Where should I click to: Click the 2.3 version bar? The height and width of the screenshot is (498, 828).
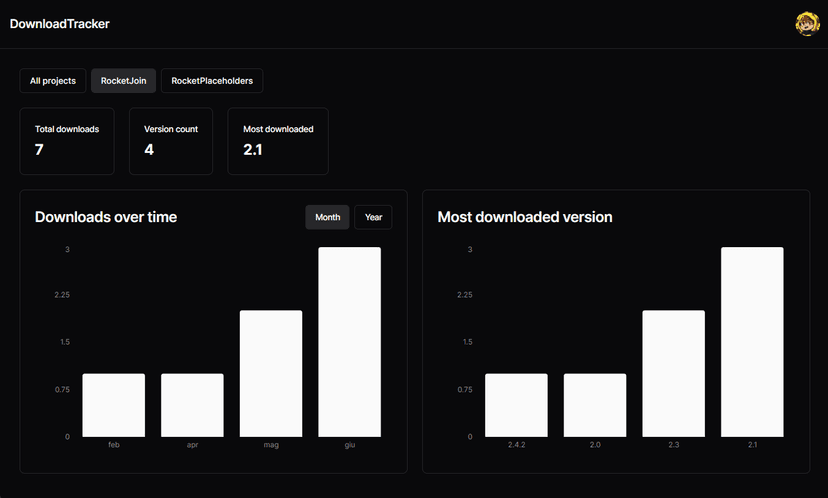[673, 373]
